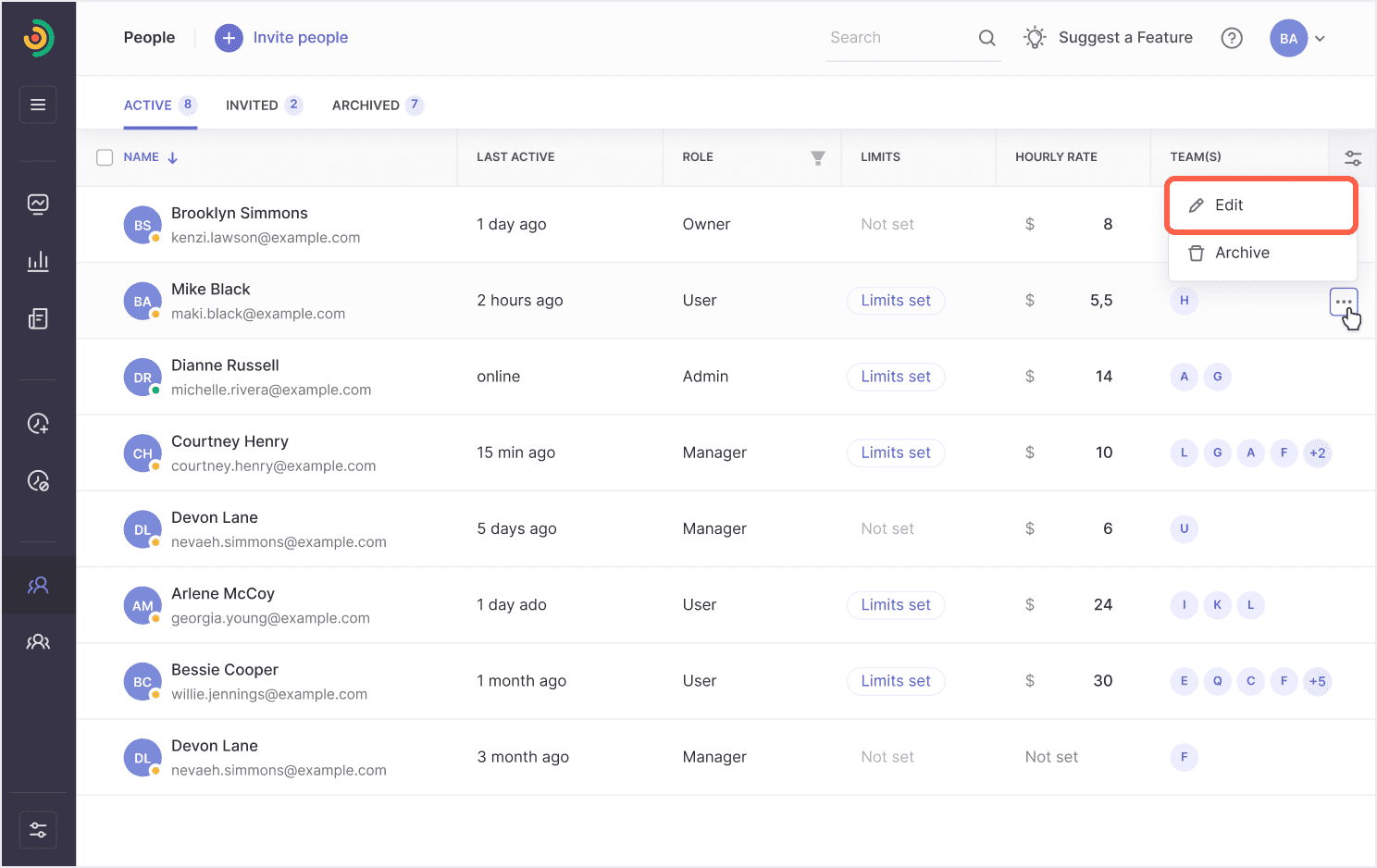Expand the BA account dropdown chevron
Screen dimensions: 1377x868
click(1321, 39)
